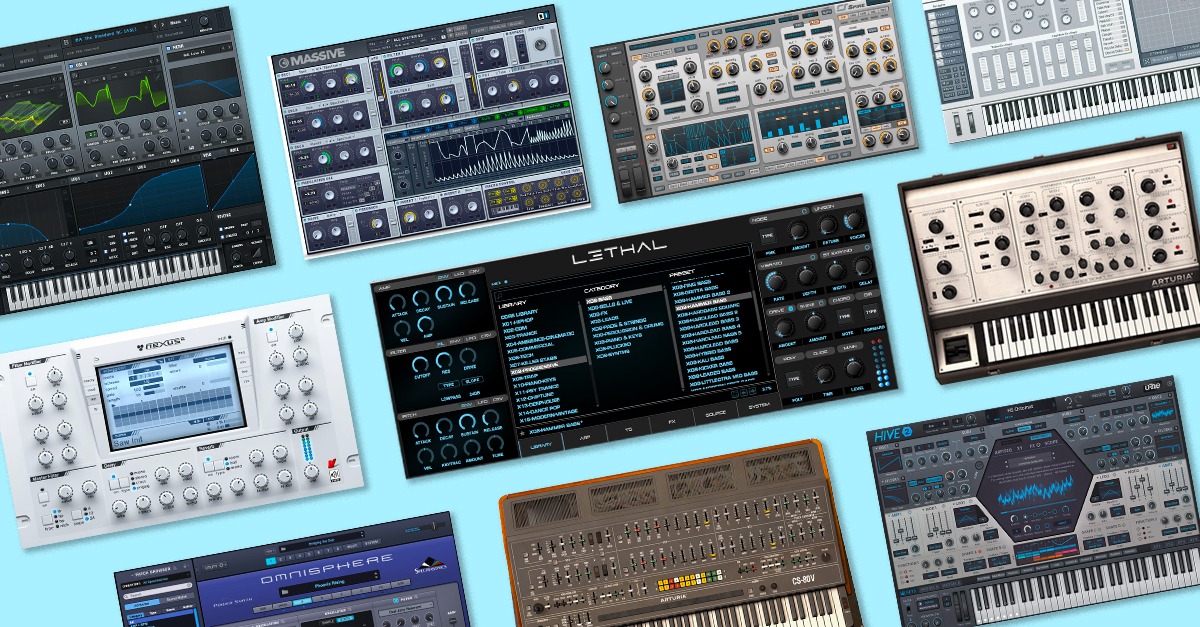This screenshot has height=627, width=1200.
Task: Click the Unison Voices knob in Lethal
Action: (x=852, y=219)
